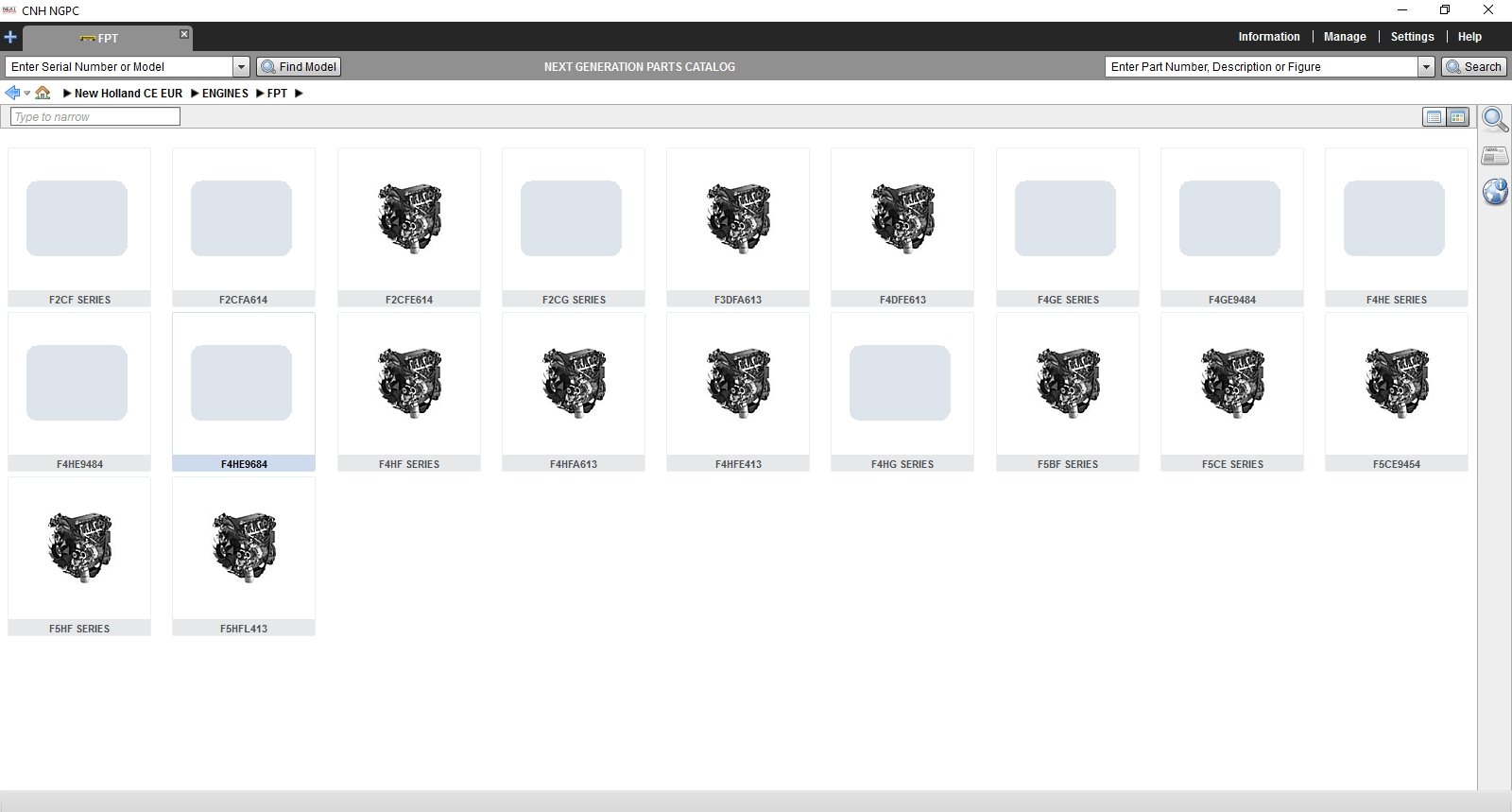Open the F5HFL413 engine tile

click(244, 556)
